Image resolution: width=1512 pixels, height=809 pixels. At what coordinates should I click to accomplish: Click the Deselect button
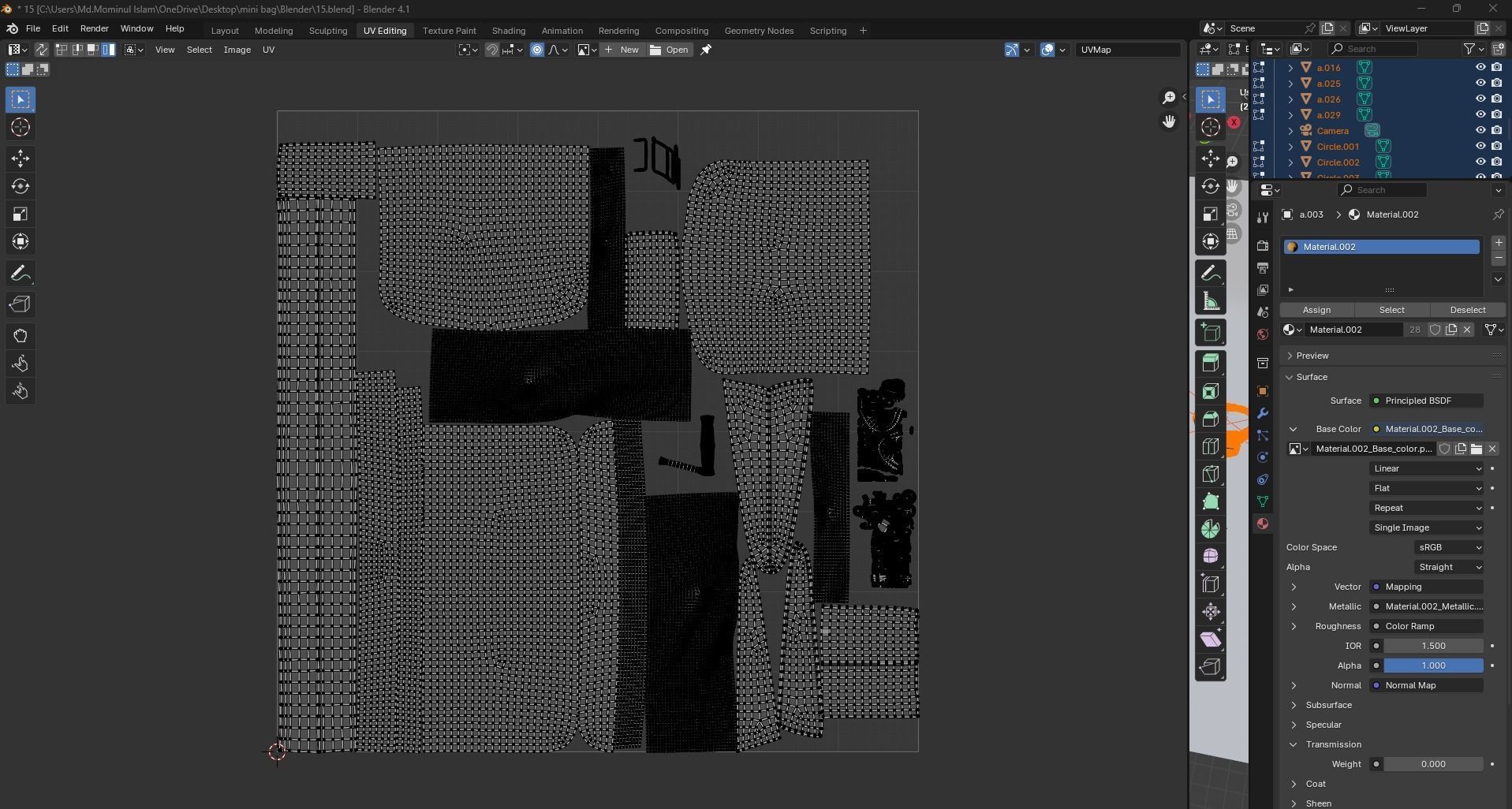(x=1468, y=310)
